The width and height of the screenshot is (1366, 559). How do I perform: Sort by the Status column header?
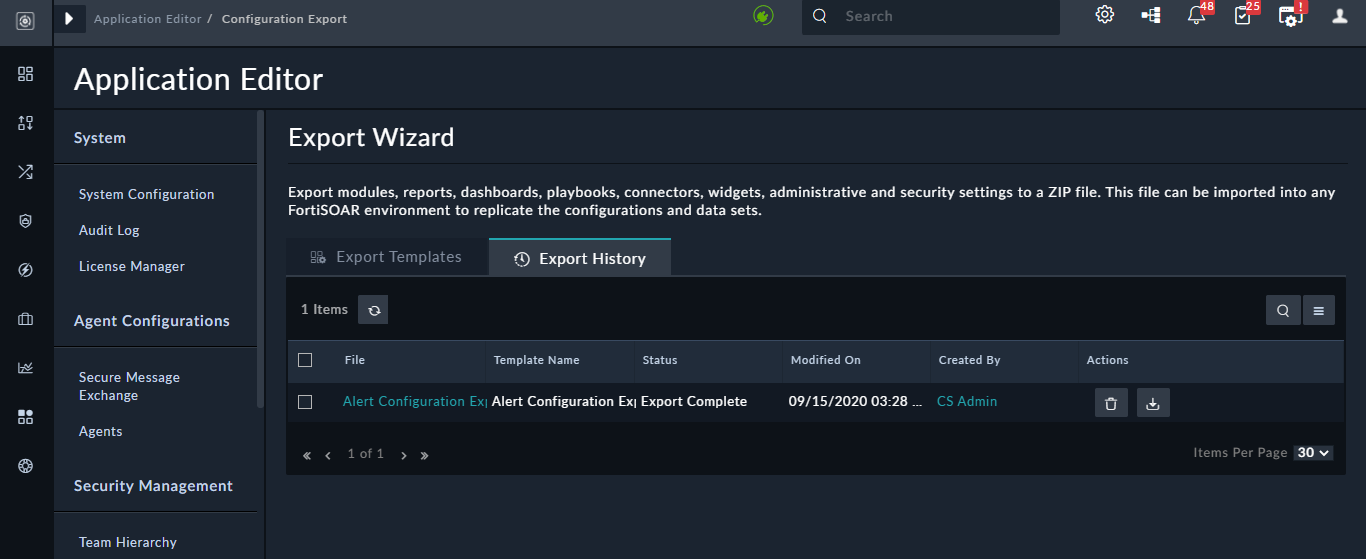tap(660, 360)
